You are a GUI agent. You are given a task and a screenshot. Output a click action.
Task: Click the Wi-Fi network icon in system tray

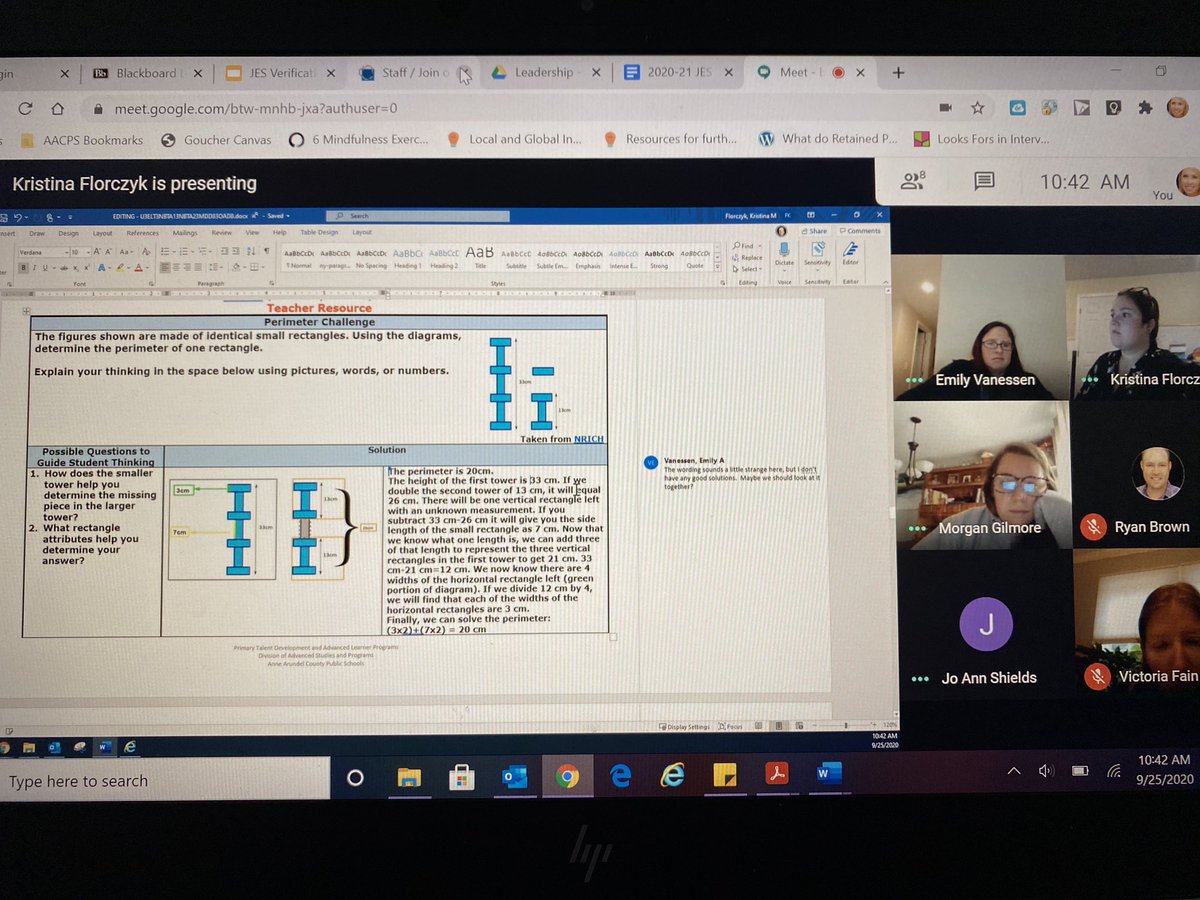pyautogui.click(x=1113, y=770)
